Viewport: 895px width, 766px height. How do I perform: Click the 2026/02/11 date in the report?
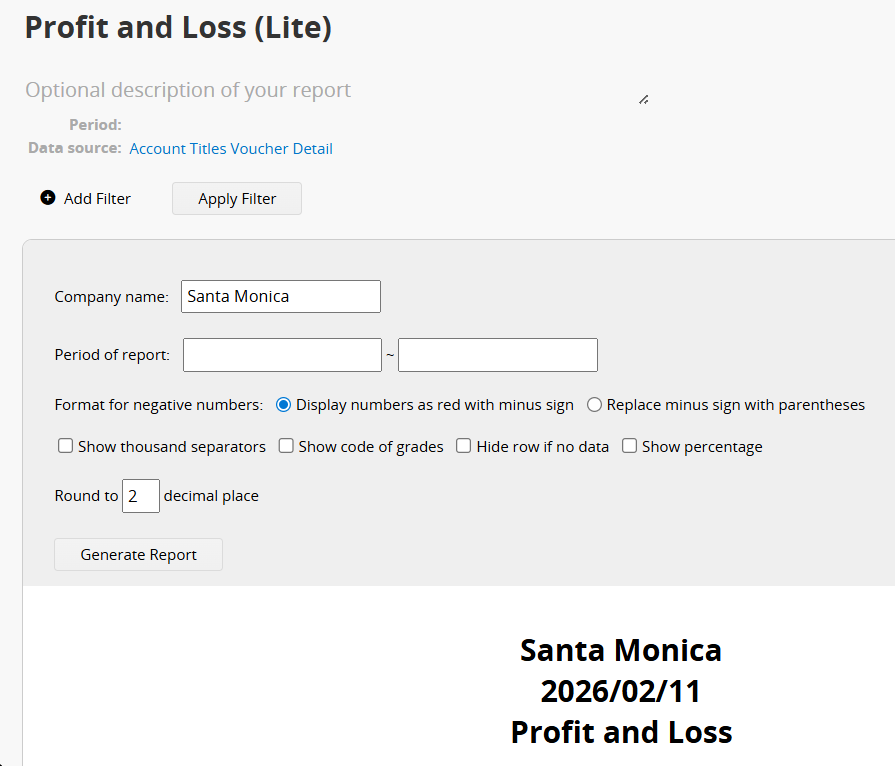(621, 691)
